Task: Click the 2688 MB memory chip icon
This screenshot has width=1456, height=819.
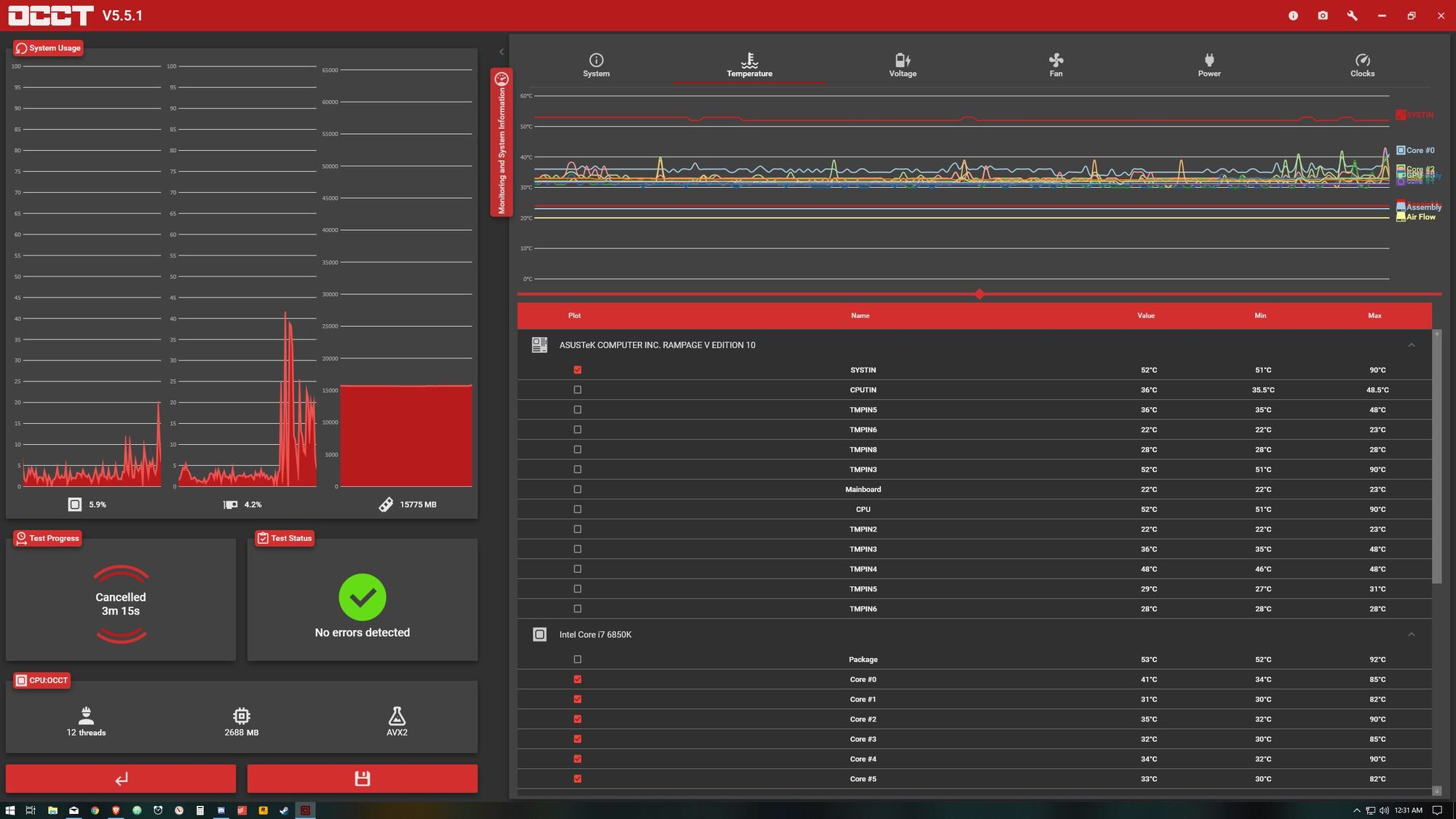Action: coord(242,716)
